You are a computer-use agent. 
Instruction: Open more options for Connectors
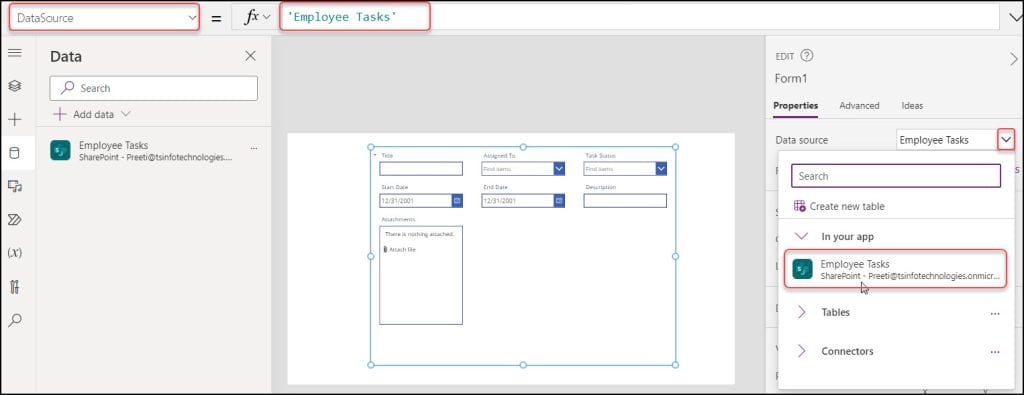[x=995, y=352]
